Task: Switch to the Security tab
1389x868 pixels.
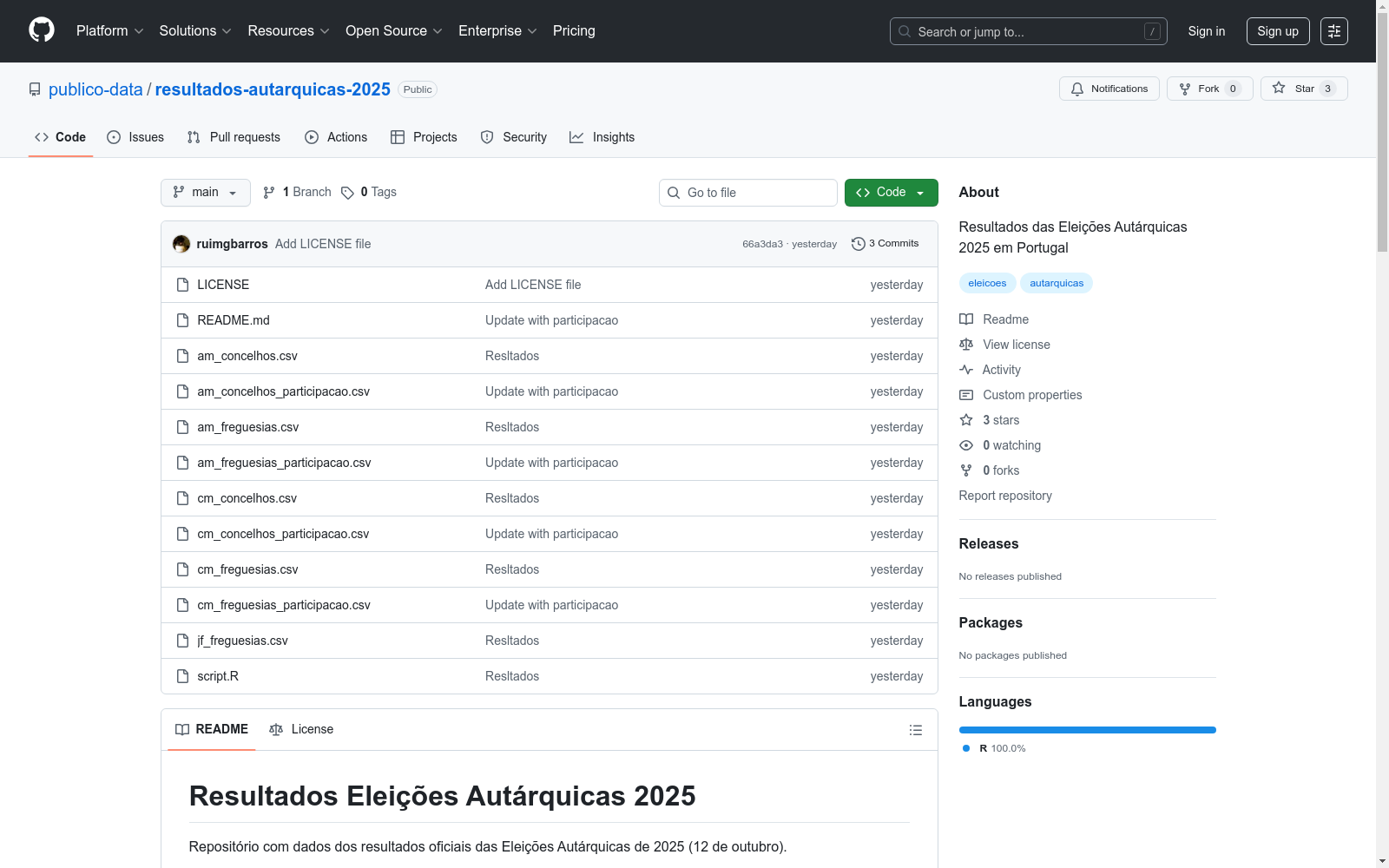Action: click(514, 137)
